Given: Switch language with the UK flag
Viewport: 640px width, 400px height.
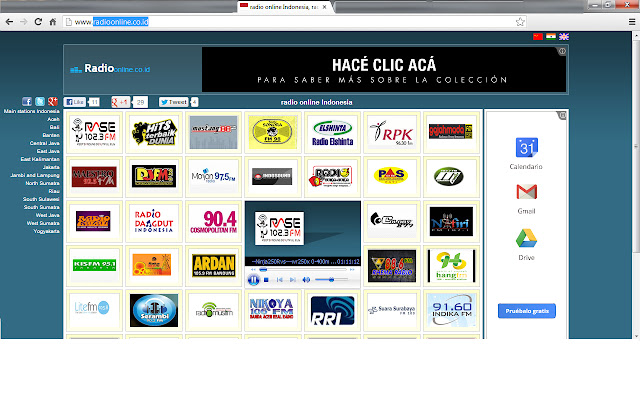Looking at the screenshot, I should [564, 36].
